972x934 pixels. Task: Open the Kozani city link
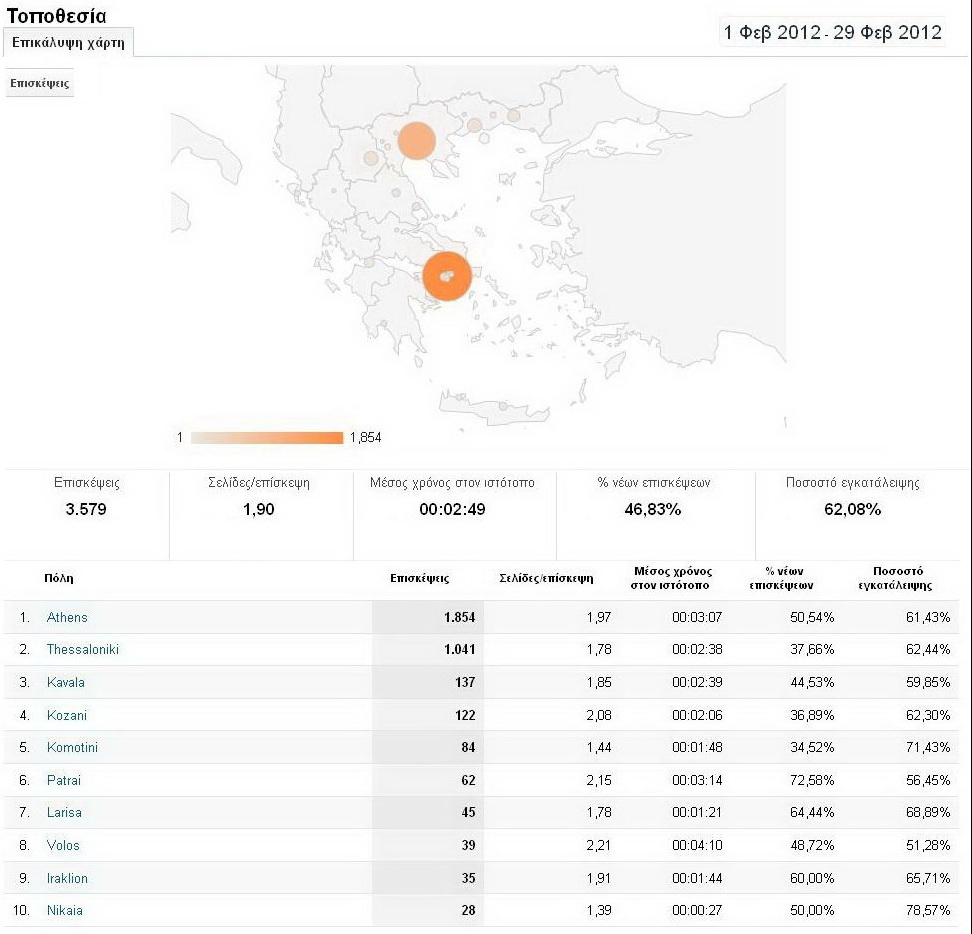point(67,715)
